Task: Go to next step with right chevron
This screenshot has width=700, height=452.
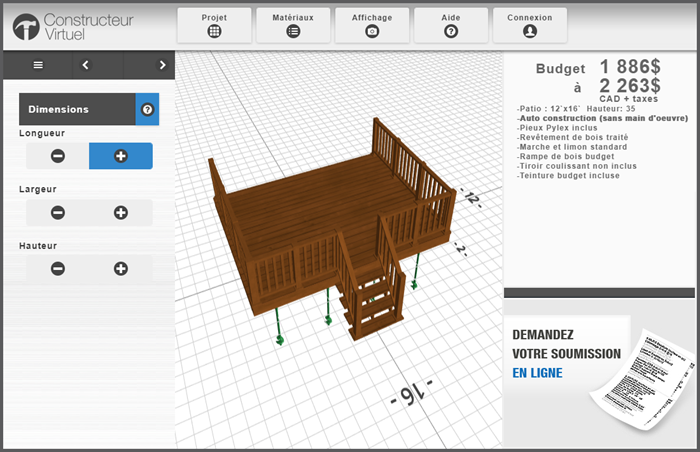Action: 162,65
